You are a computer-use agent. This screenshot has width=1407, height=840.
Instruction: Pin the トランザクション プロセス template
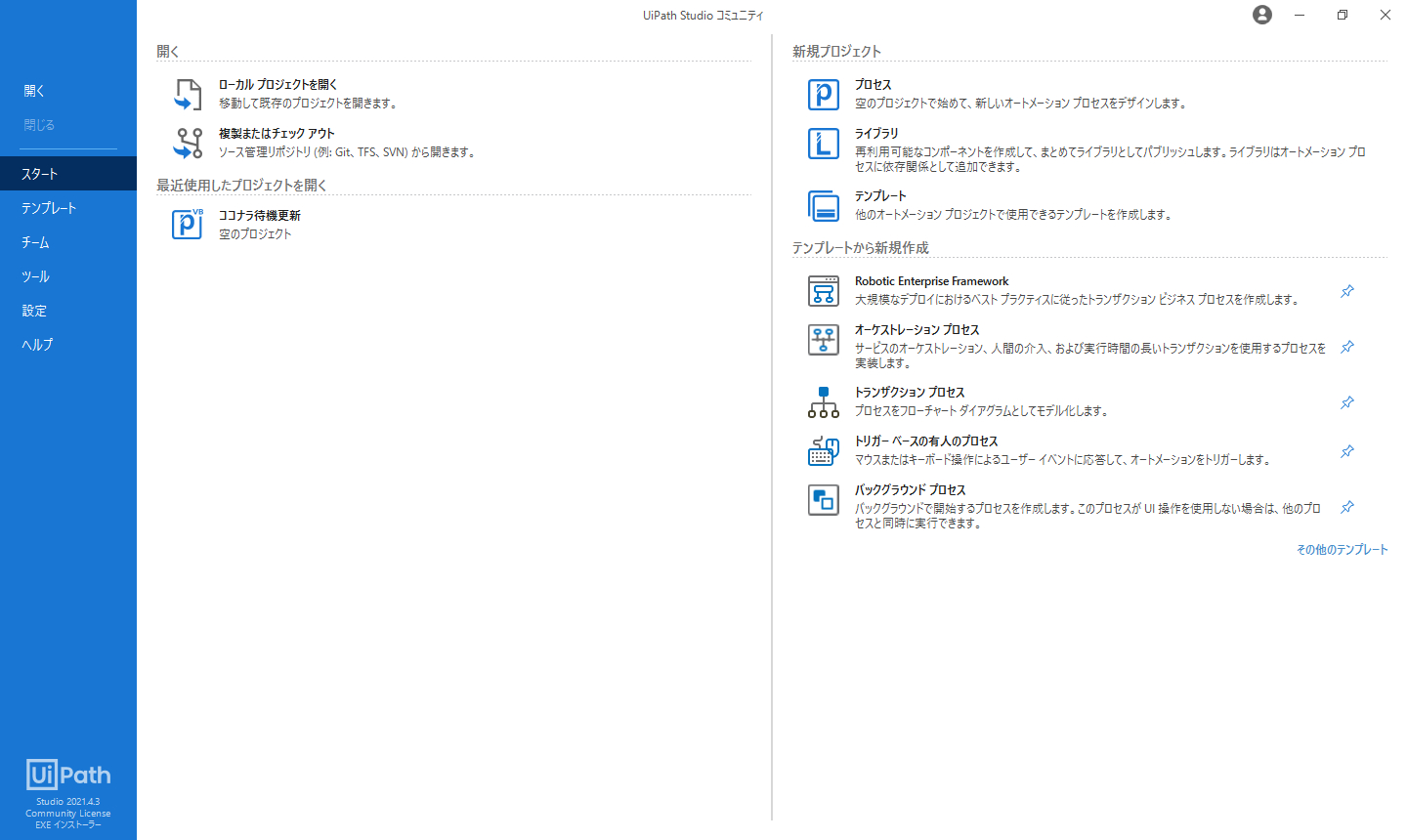1347,402
